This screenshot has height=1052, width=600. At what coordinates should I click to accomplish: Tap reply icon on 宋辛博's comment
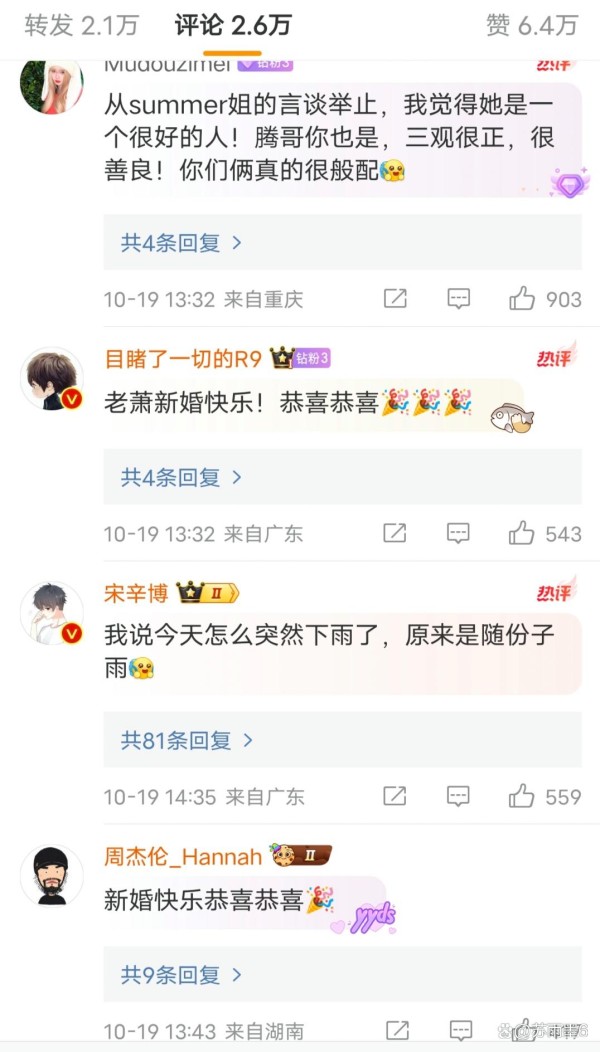tap(458, 796)
